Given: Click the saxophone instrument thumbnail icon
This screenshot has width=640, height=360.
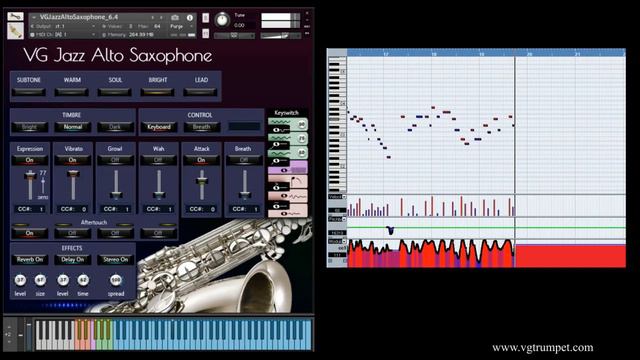Looking at the screenshot, I should [x=15, y=31].
